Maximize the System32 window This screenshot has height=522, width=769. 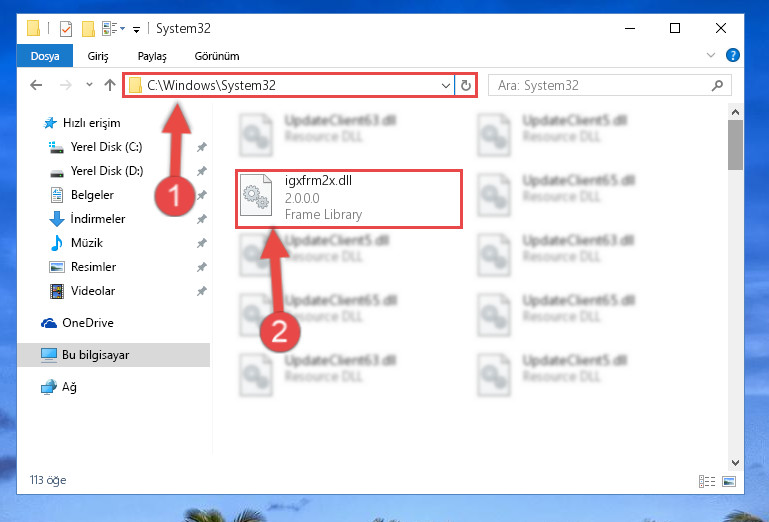pos(675,28)
